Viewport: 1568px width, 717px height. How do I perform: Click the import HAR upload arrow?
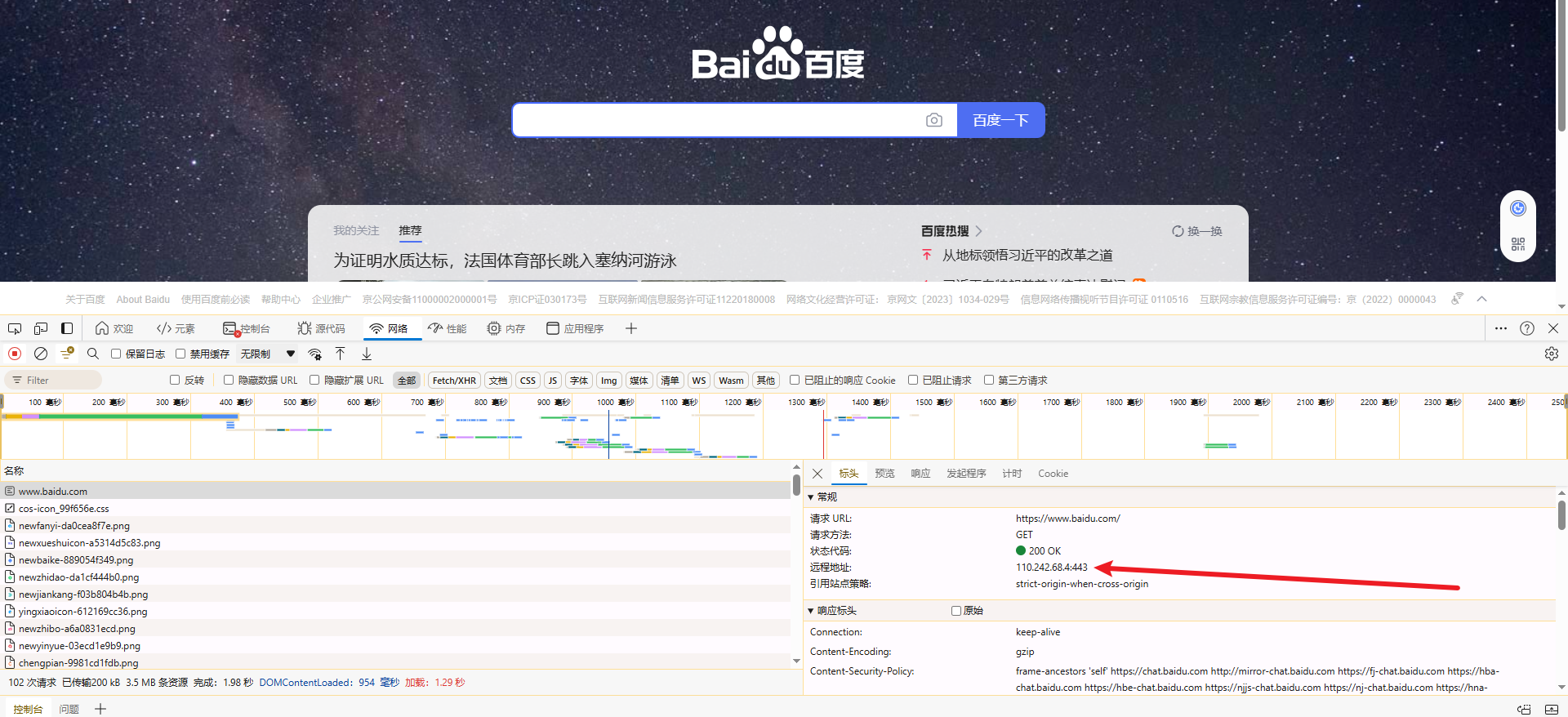point(341,354)
